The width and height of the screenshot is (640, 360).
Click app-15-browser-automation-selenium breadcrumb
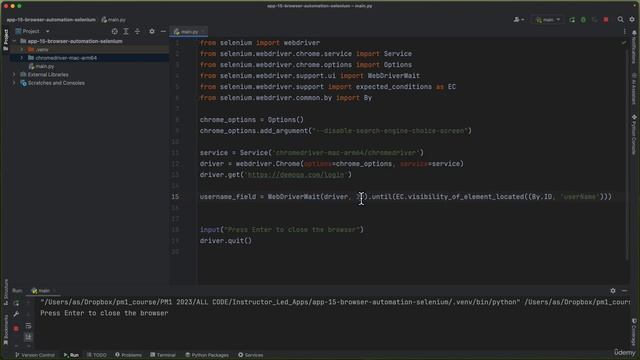click(x=51, y=20)
